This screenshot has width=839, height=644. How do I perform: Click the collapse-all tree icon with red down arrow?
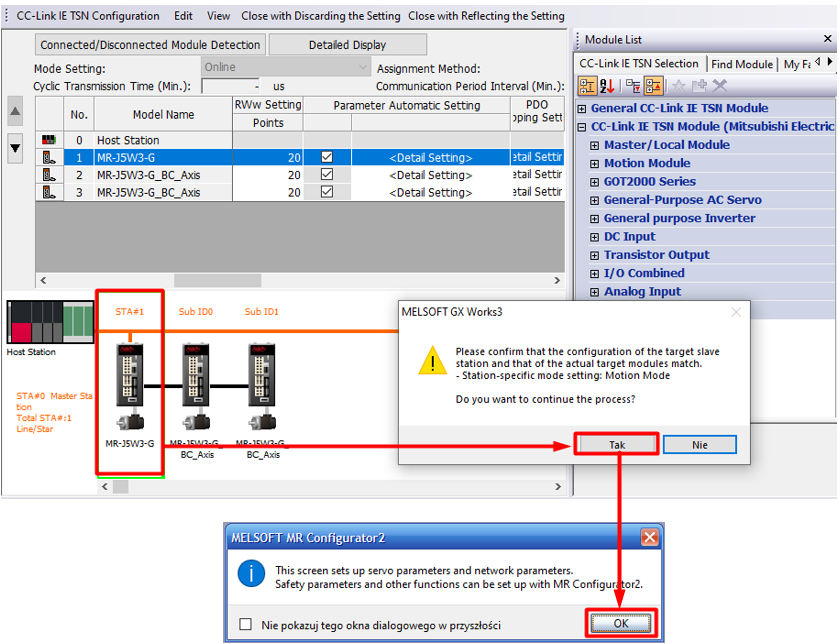tap(634, 86)
